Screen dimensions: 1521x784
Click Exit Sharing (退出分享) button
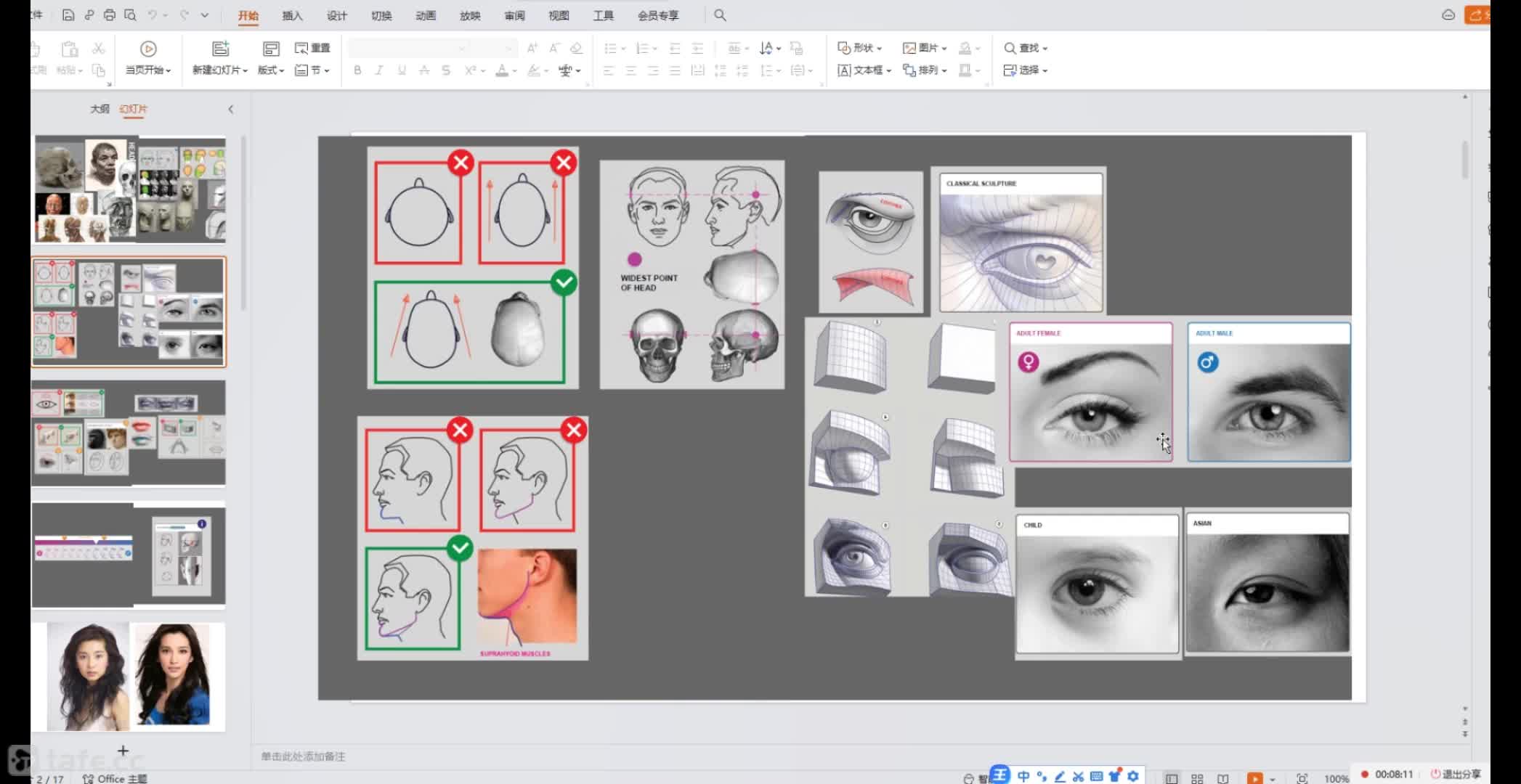(1456, 774)
